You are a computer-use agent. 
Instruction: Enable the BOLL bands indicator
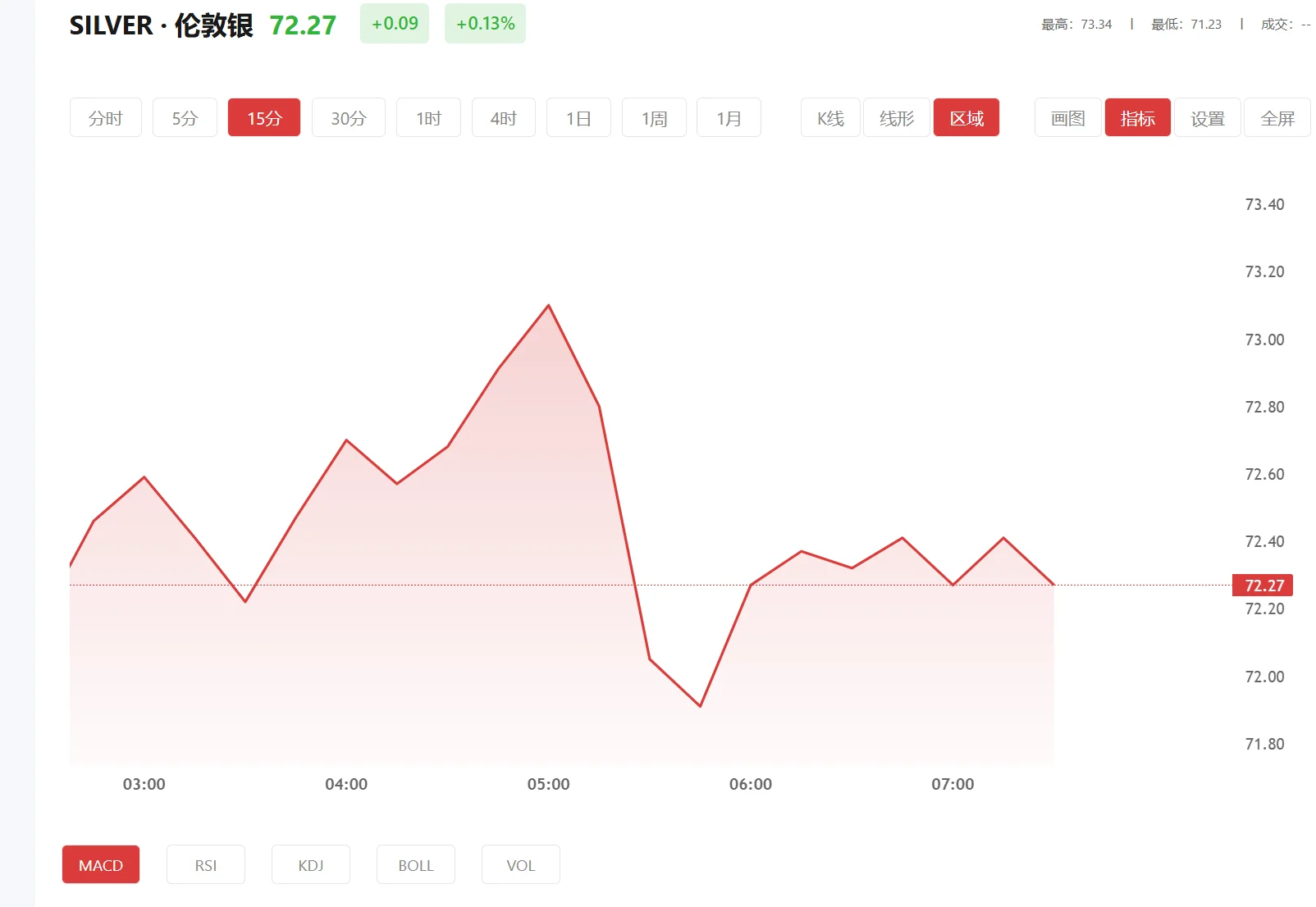415,864
